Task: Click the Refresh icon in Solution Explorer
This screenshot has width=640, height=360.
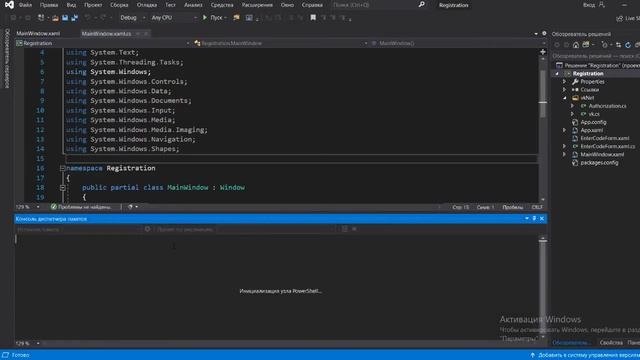Action: [x=628, y=45]
